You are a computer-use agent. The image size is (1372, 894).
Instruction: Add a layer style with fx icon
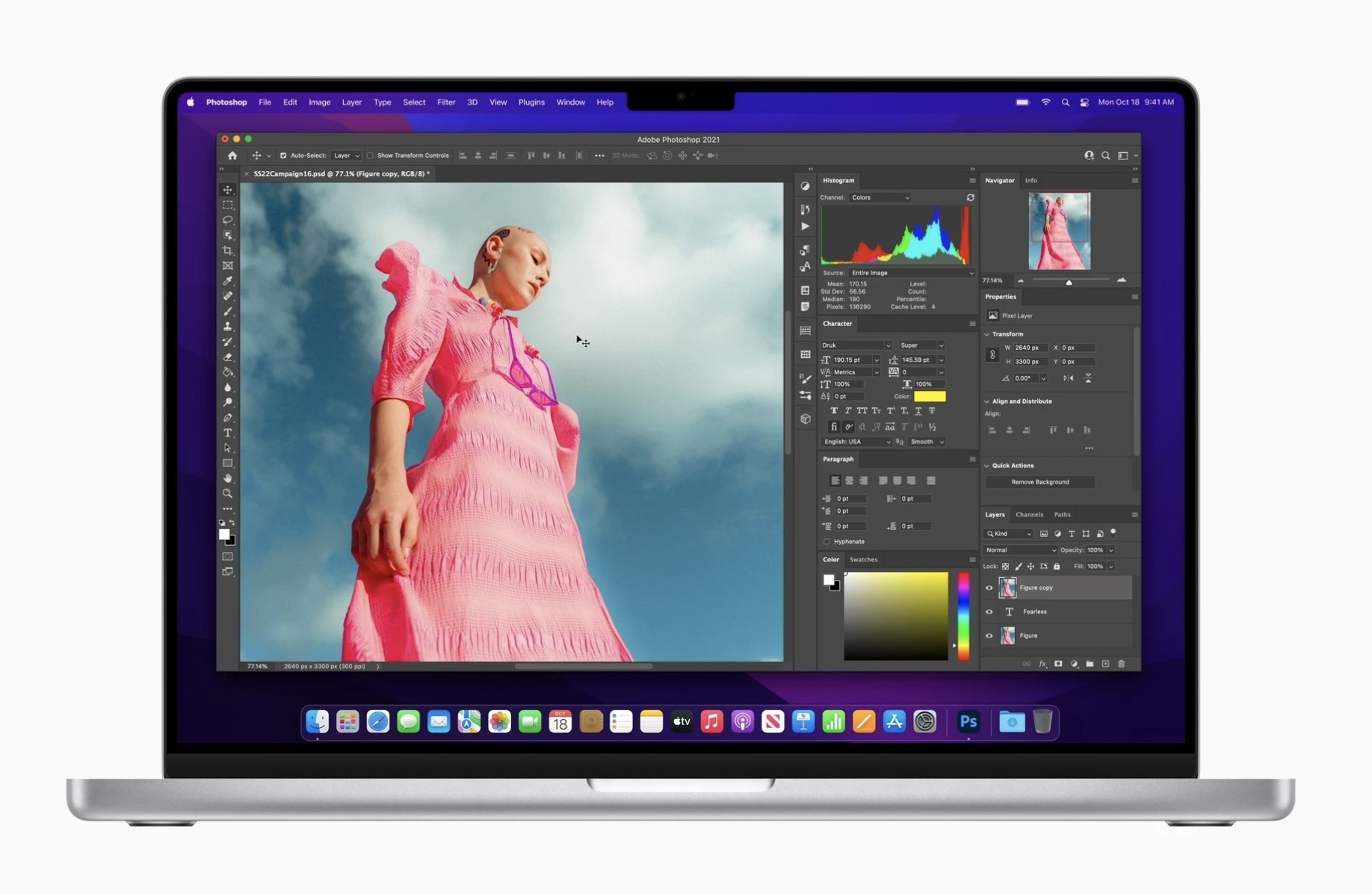[1042, 664]
